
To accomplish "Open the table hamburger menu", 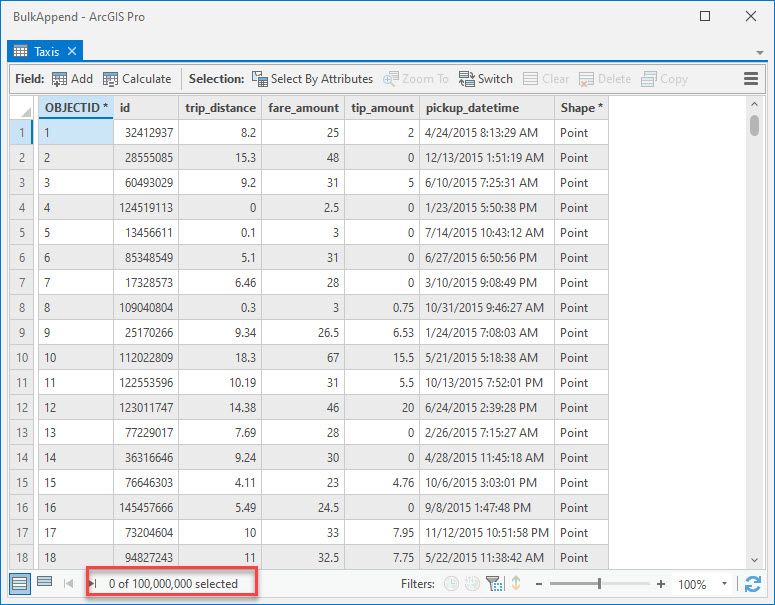I will pos(751,79).
